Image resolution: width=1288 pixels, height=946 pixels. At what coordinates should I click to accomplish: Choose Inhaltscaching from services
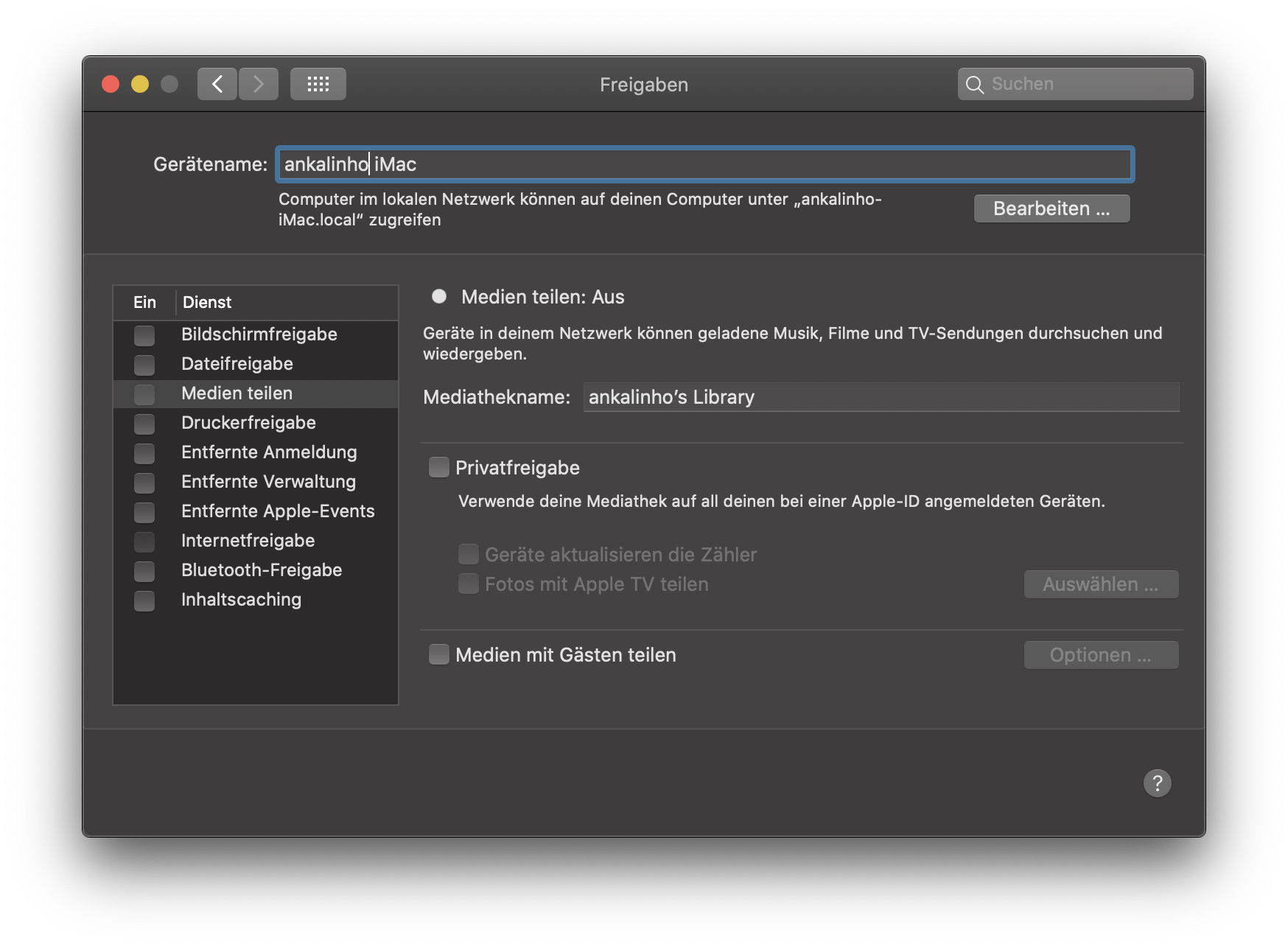(241, 600)
